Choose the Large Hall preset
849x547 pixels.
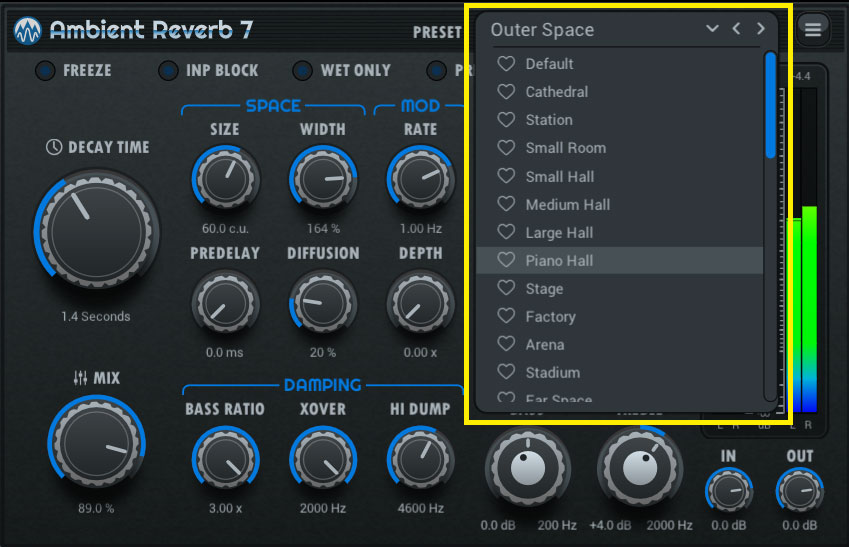(619, 232)
